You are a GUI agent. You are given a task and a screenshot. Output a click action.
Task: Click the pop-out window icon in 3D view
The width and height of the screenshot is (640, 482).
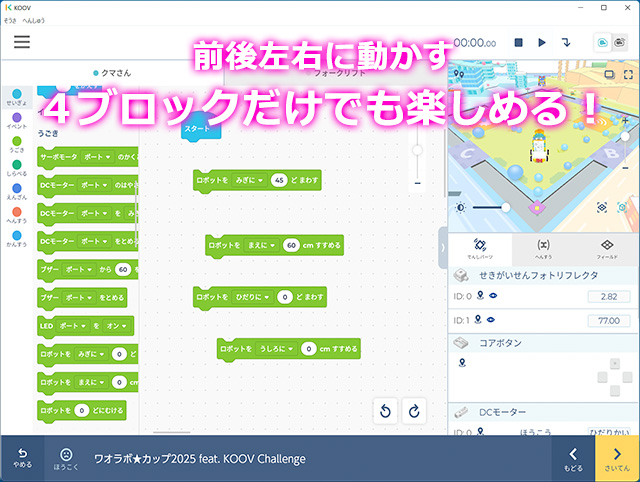point(609,74)
